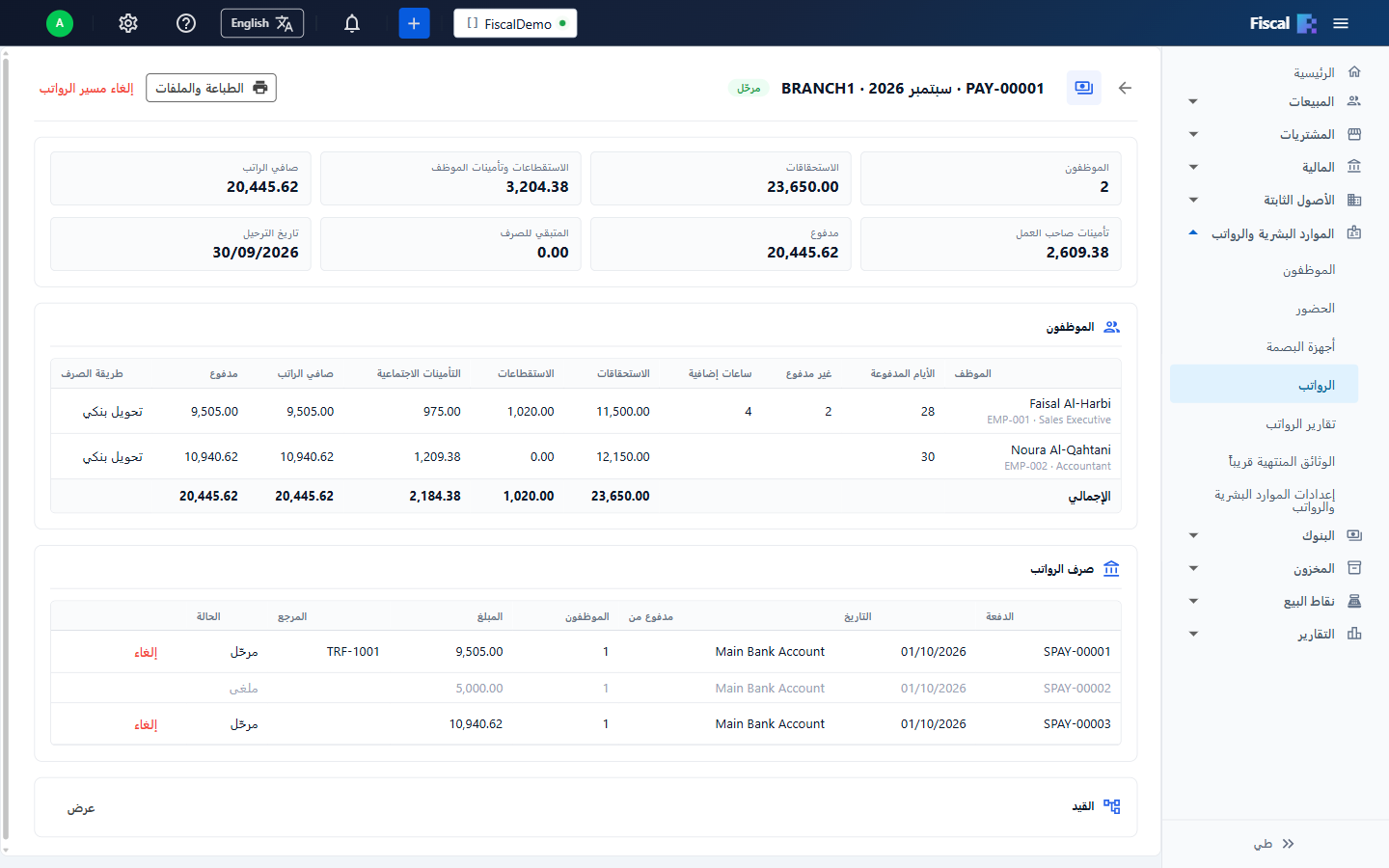
Task: Switch language with the English button
Action: click(x=262, y=23)
